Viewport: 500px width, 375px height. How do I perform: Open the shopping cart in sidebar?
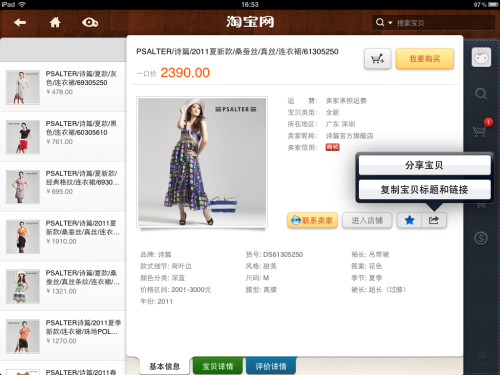pyautogui.click(x=479, y=131)
